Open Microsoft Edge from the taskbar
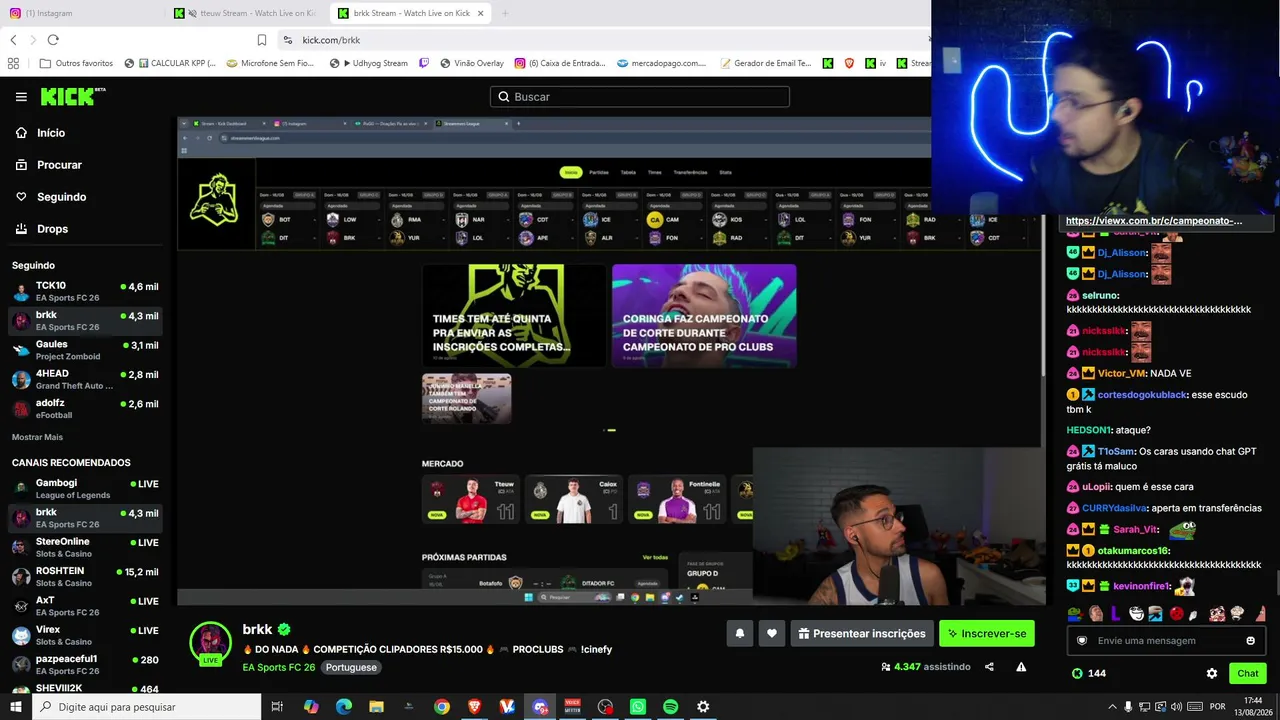The height and width of the screenshot is (720, 1280). 344,707
